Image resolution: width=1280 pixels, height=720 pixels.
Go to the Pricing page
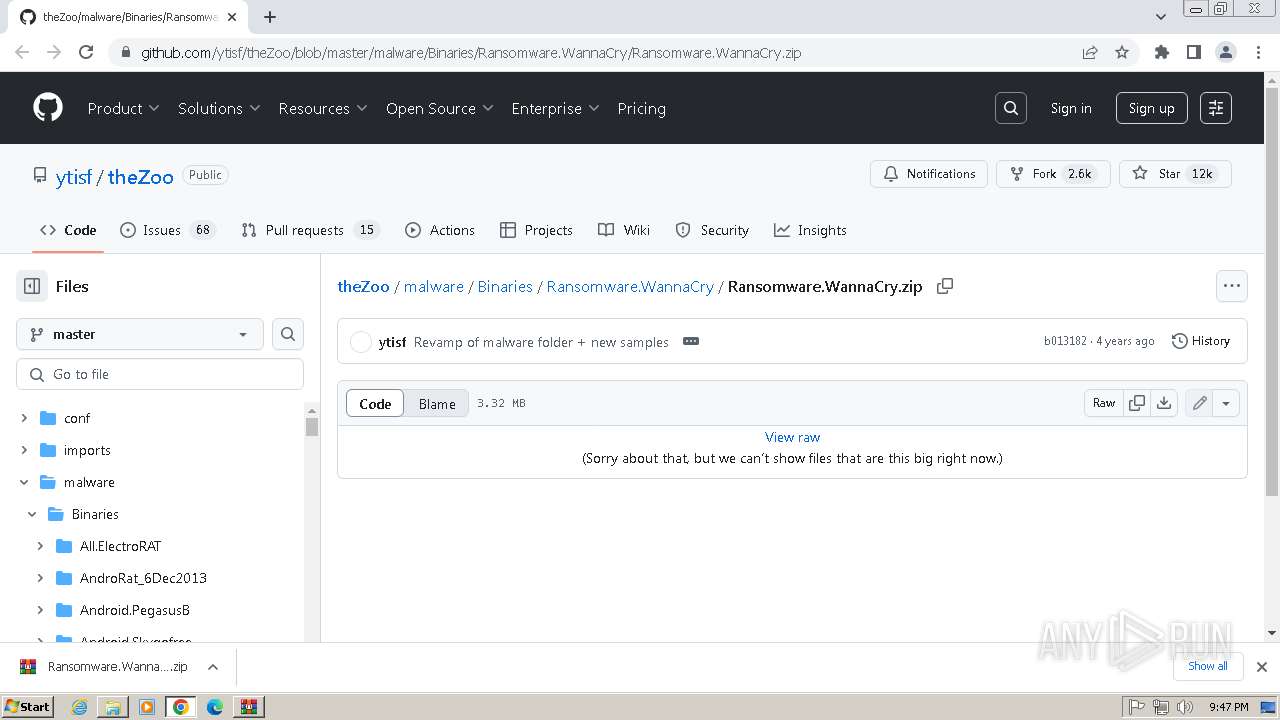pos(642,108)
